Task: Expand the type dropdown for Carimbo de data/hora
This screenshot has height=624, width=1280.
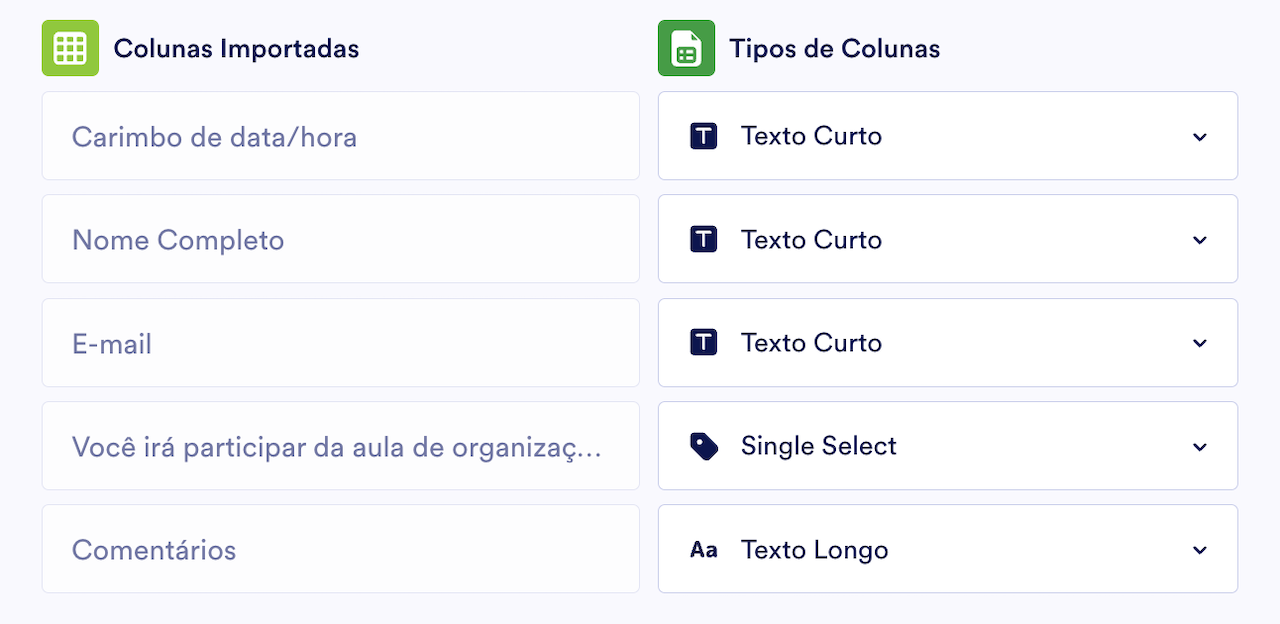Action: pos(1199,136)
